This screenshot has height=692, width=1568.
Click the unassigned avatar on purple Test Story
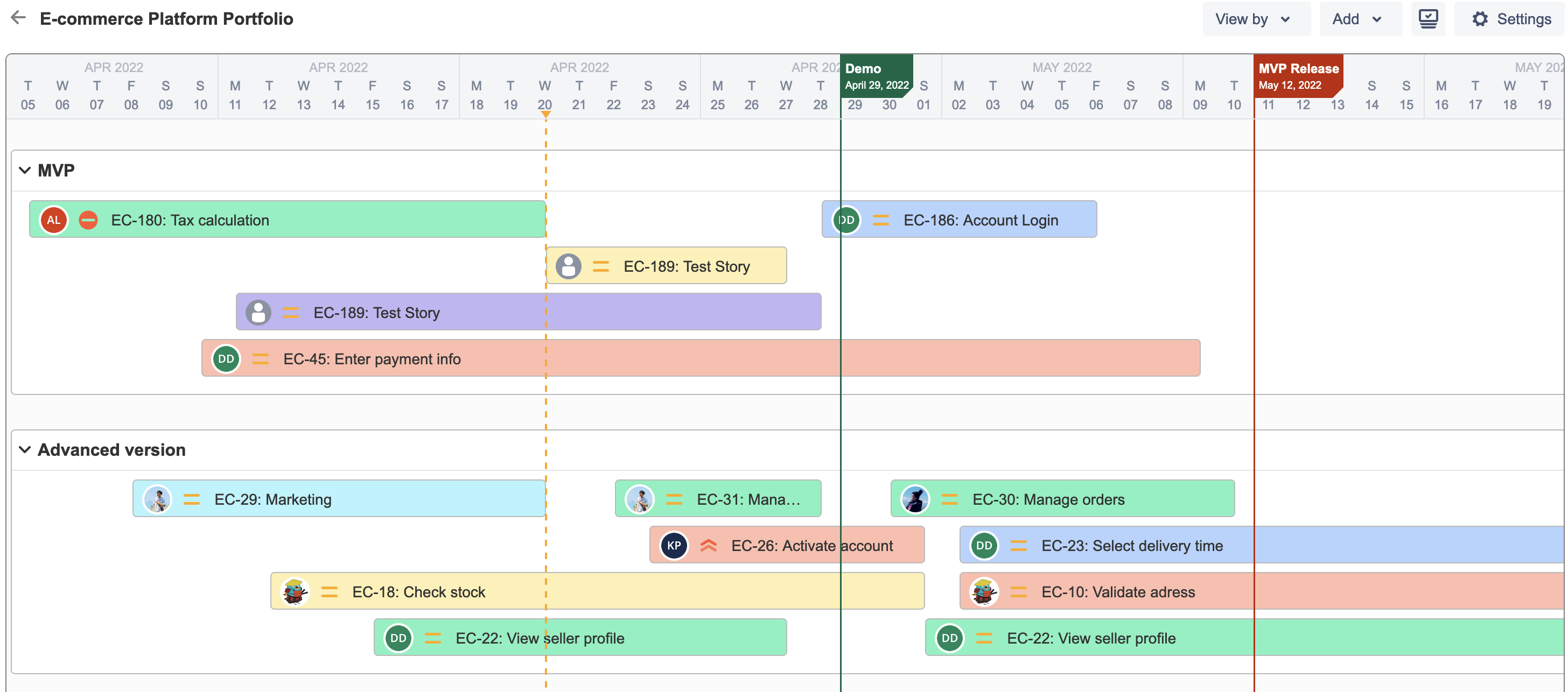pos(258,313)
